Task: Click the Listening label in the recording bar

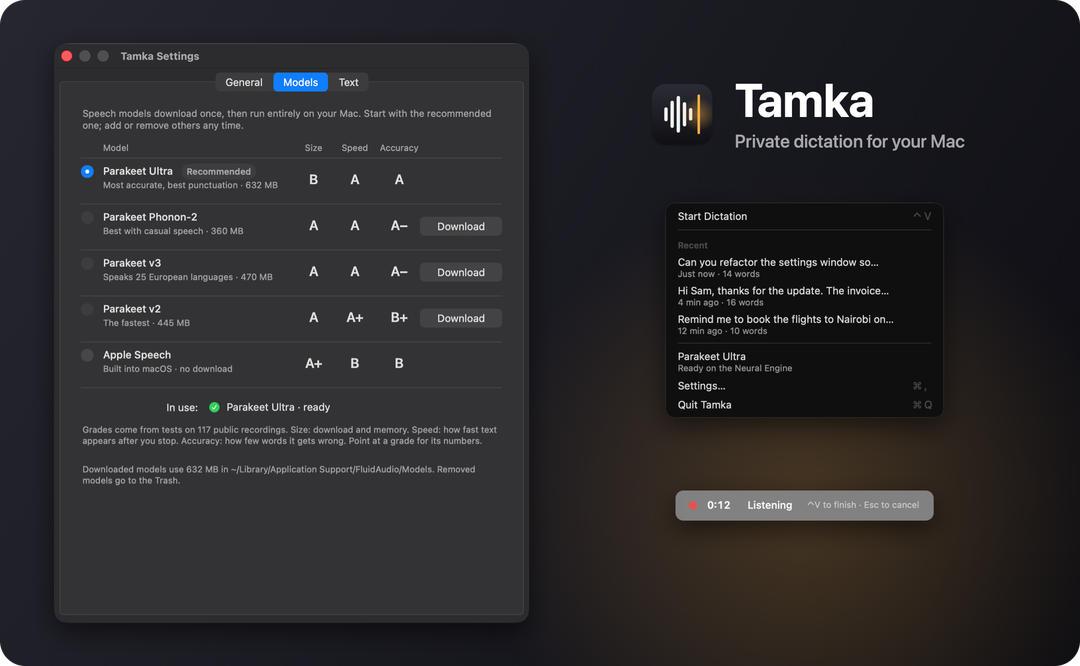Action: pyautogui.click(x=769, y=506)
